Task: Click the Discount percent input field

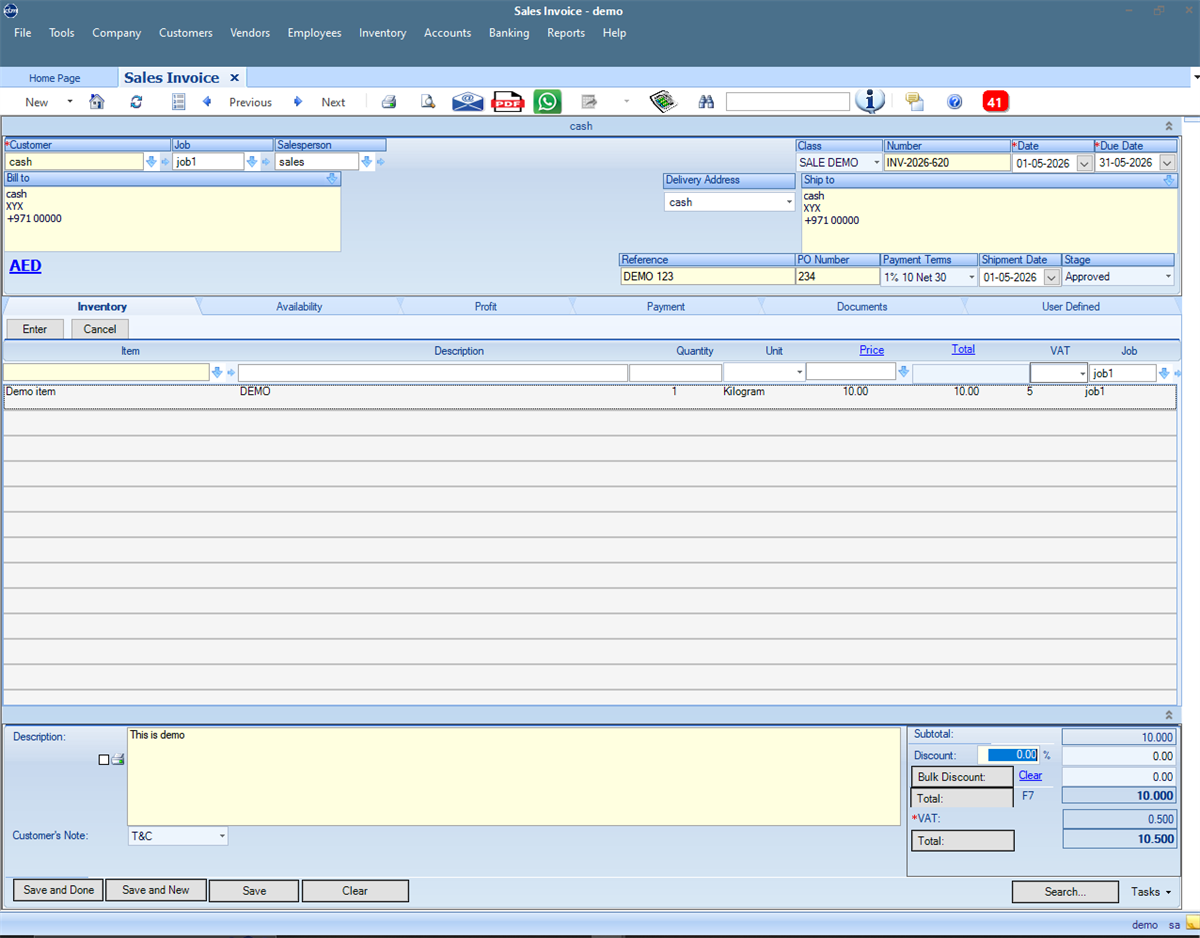Action: click(x=1008, y=756)
